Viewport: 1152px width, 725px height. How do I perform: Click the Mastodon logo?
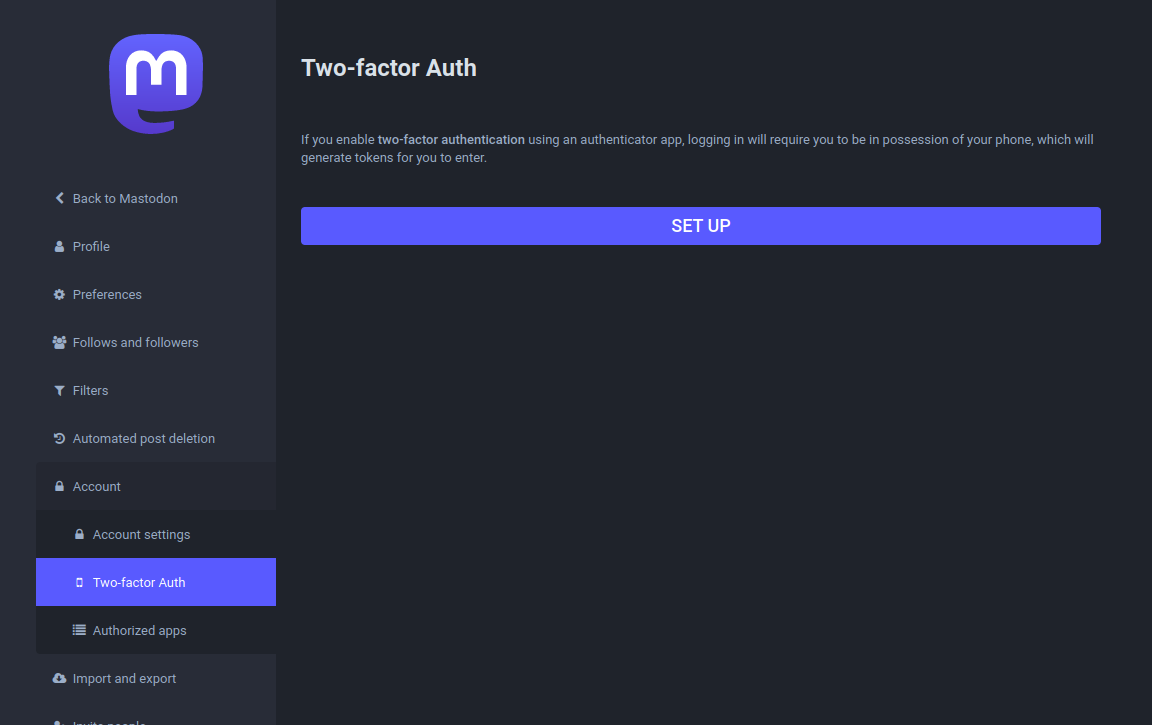156,84
